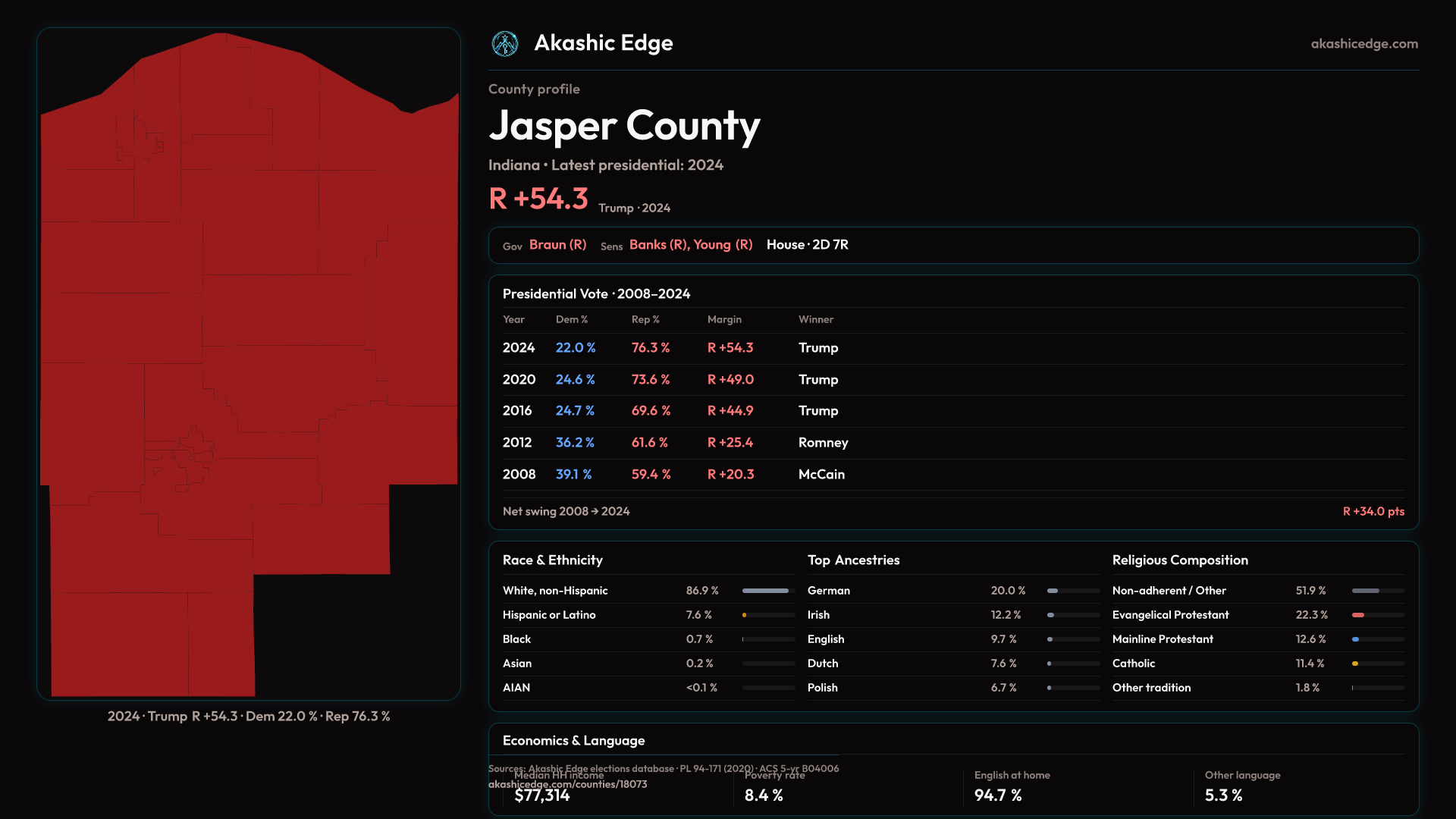Image resolution: width=1456 pixels, height=819 pixels.
Task: Click the R +54.3 headline margin
Action: point(538,199)
